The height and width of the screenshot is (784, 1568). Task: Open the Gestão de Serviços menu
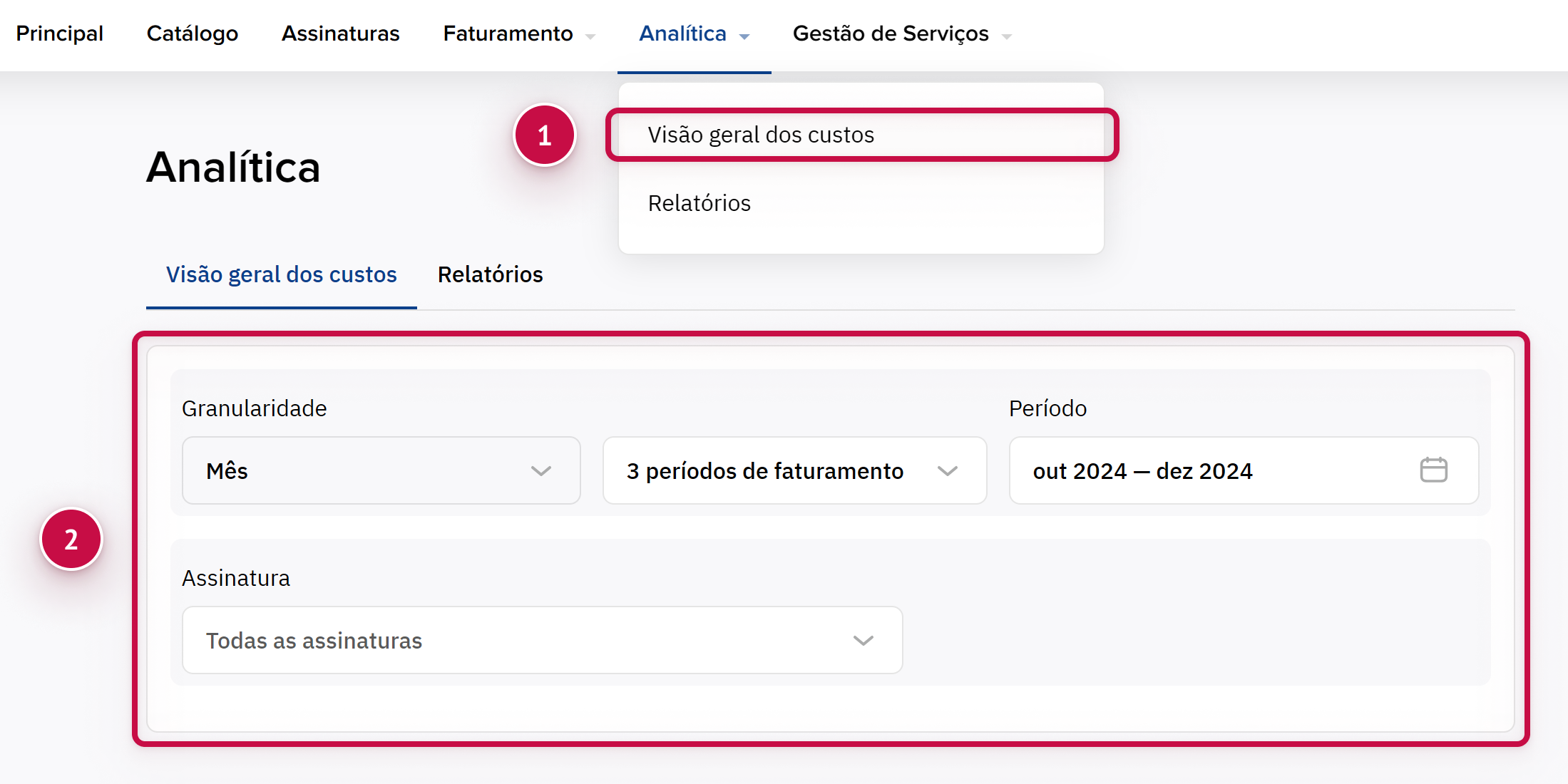tap(891, 33)
